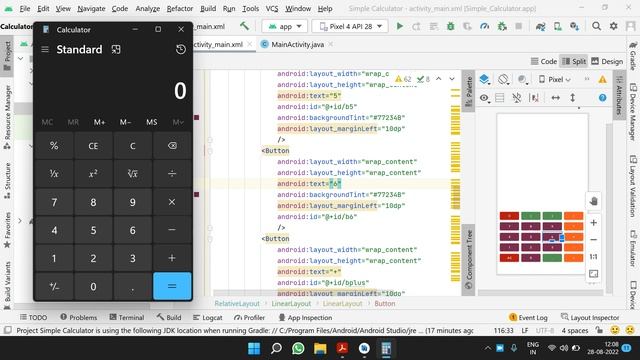
Task: Zoom out the design preview
Action: [x=593, y=240]
